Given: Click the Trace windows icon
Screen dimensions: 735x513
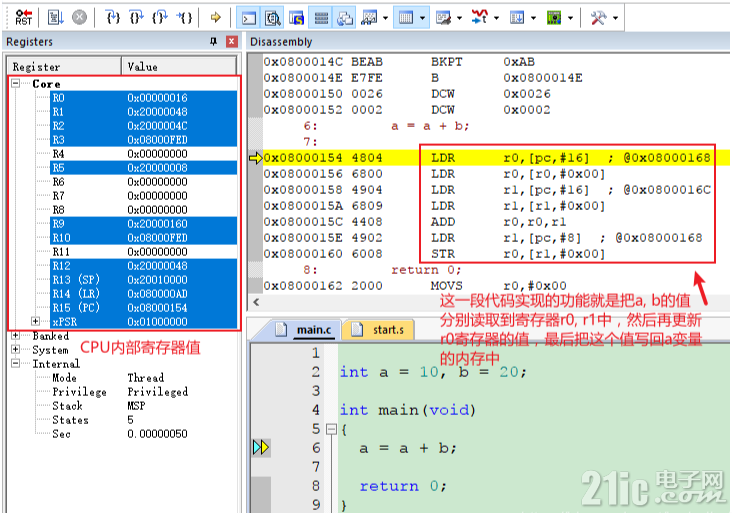Looking at the screenshot, I should tap(517, 18).
